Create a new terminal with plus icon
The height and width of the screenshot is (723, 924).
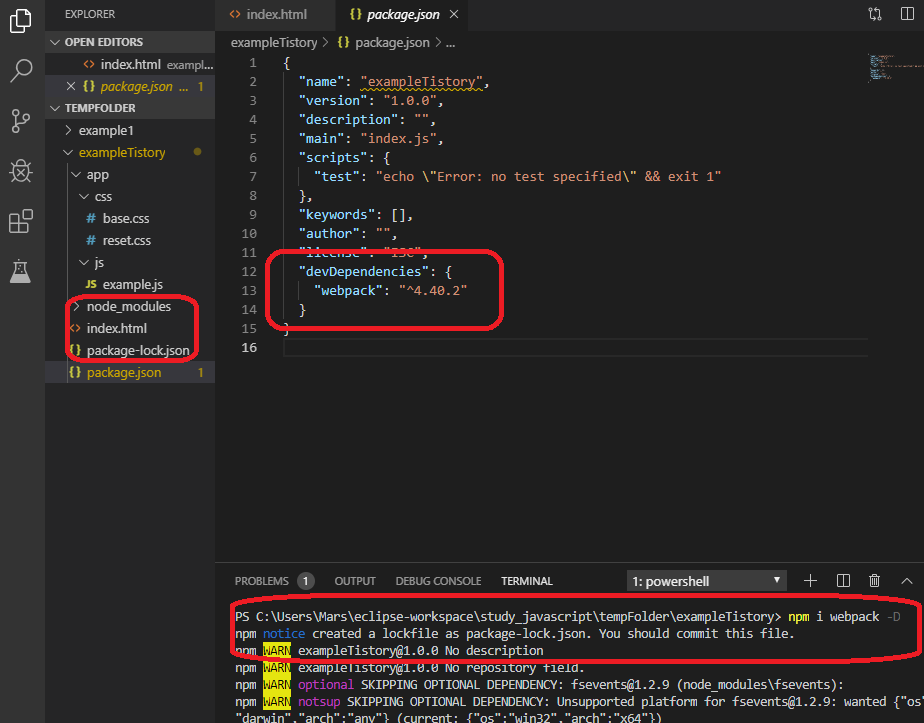click(810, 581)
